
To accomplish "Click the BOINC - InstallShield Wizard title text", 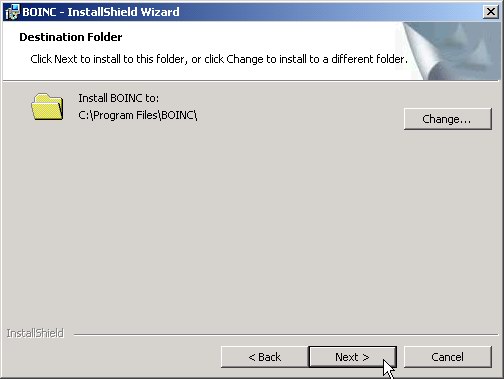I will pyautogui.click(x=101, y=12).
